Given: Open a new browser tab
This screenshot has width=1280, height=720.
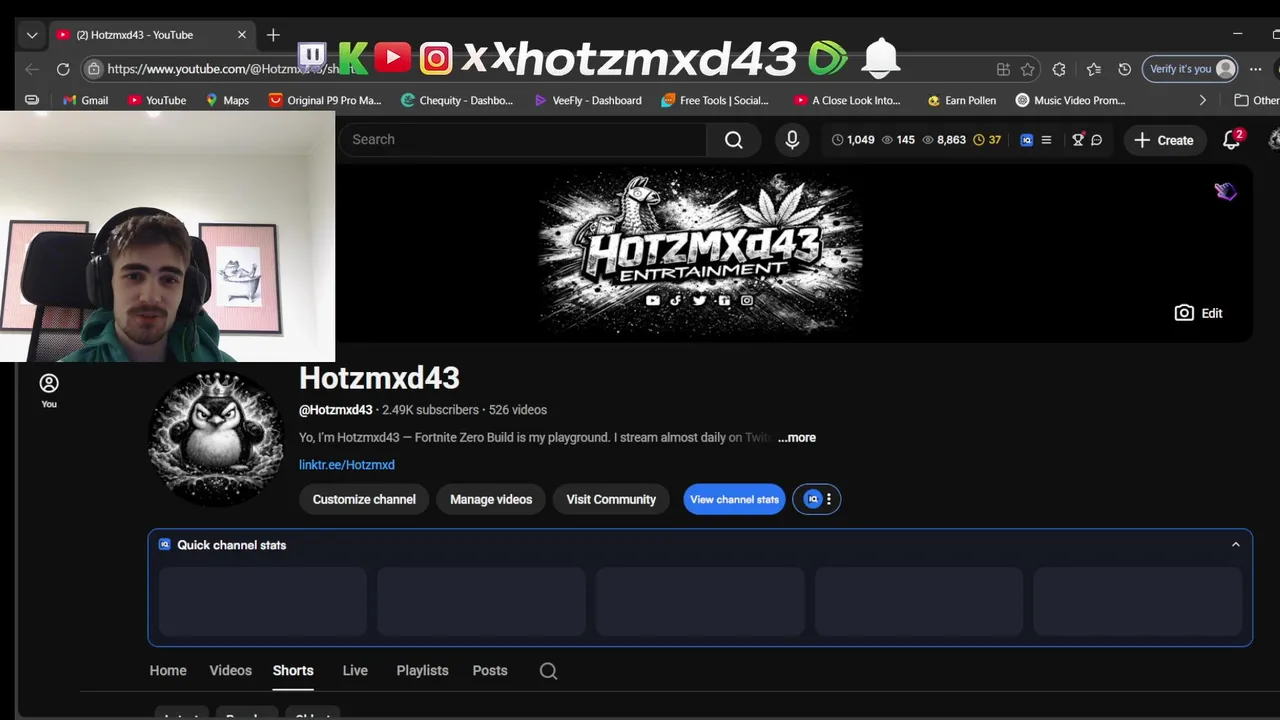Looking at the screenshot, I should pos(273,35).
